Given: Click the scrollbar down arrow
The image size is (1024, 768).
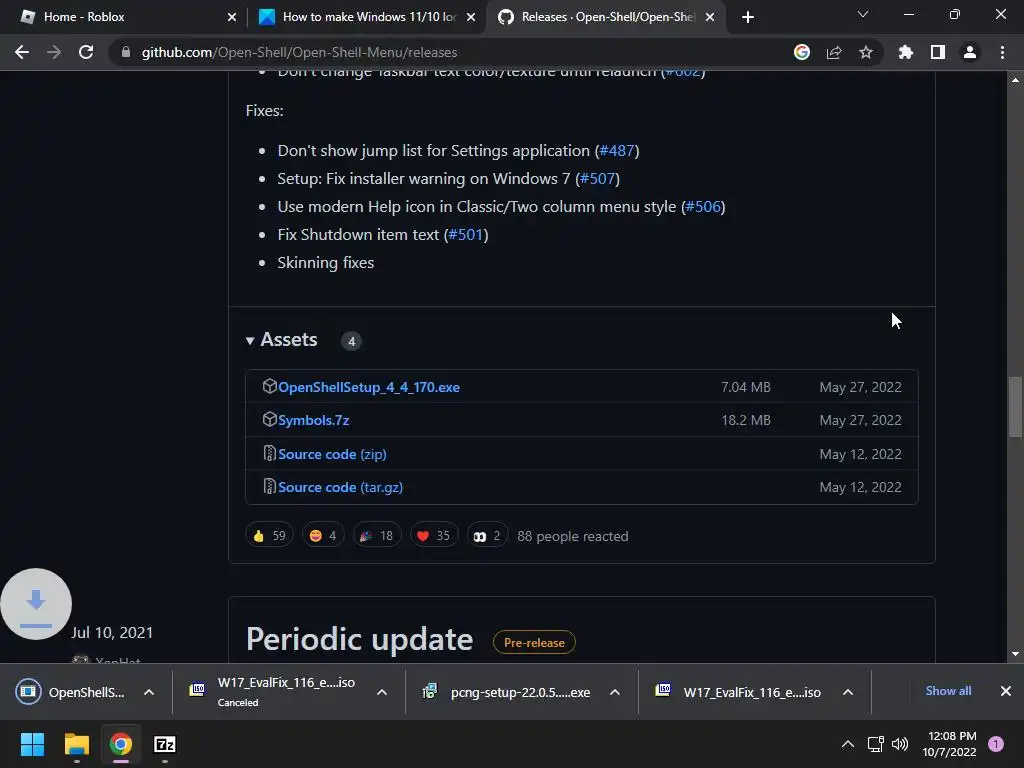Looking at the screenshot, I should (1015, 654).
